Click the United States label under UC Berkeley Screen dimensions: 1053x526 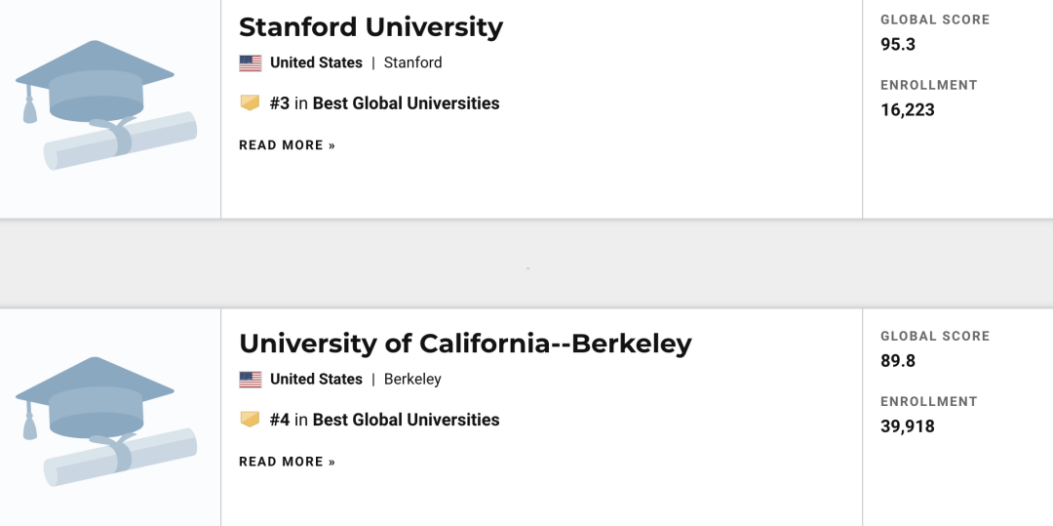pos(316,380)
